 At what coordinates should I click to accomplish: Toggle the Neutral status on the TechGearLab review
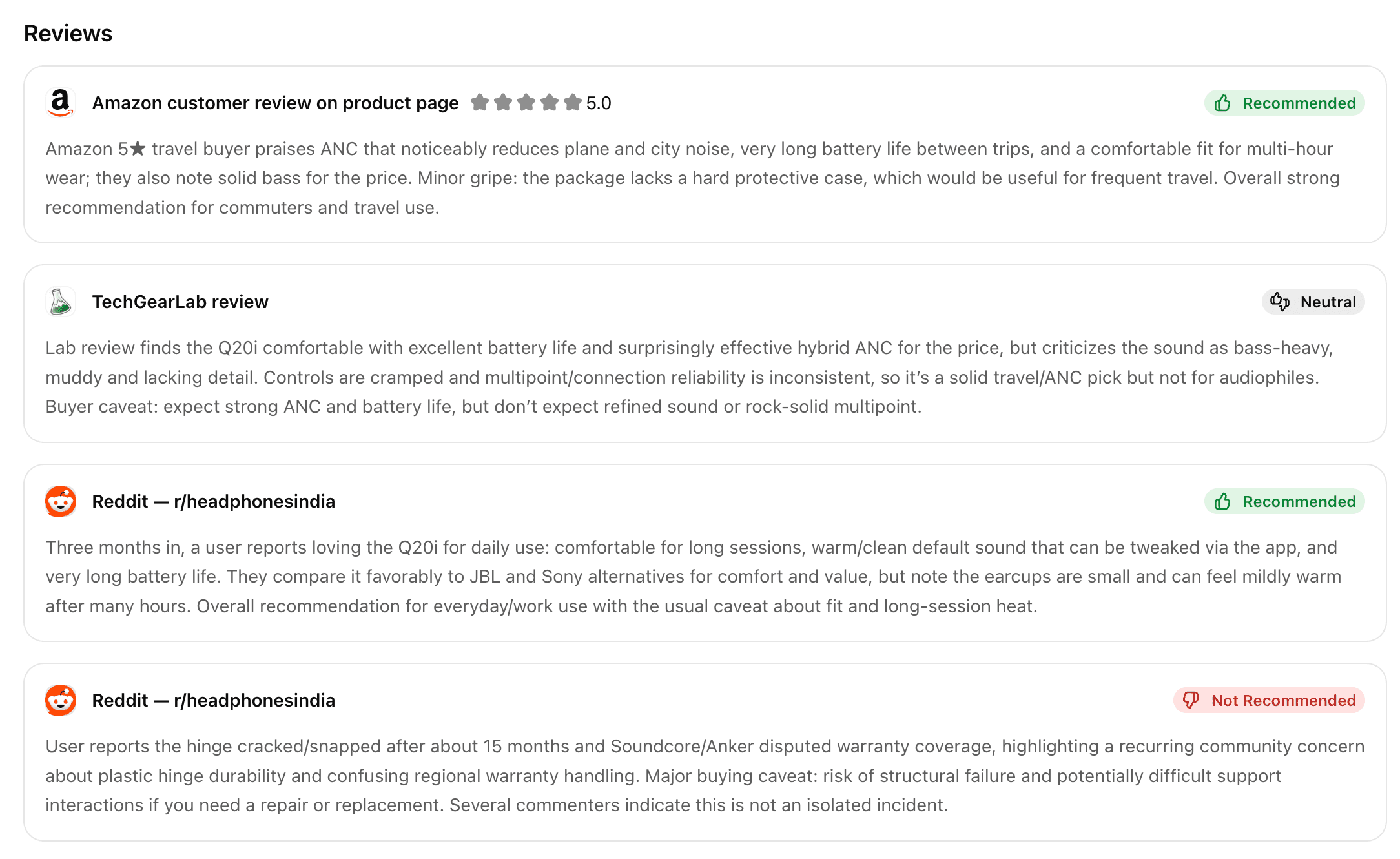coord(1313,302)
